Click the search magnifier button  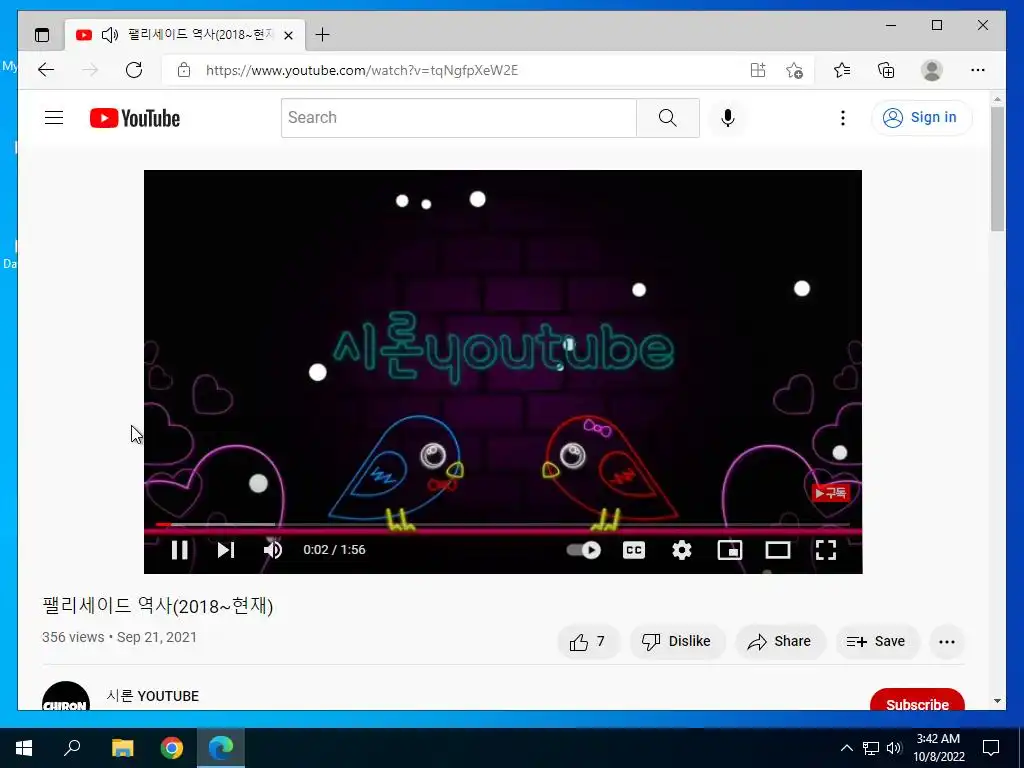[x=667, y=118]
